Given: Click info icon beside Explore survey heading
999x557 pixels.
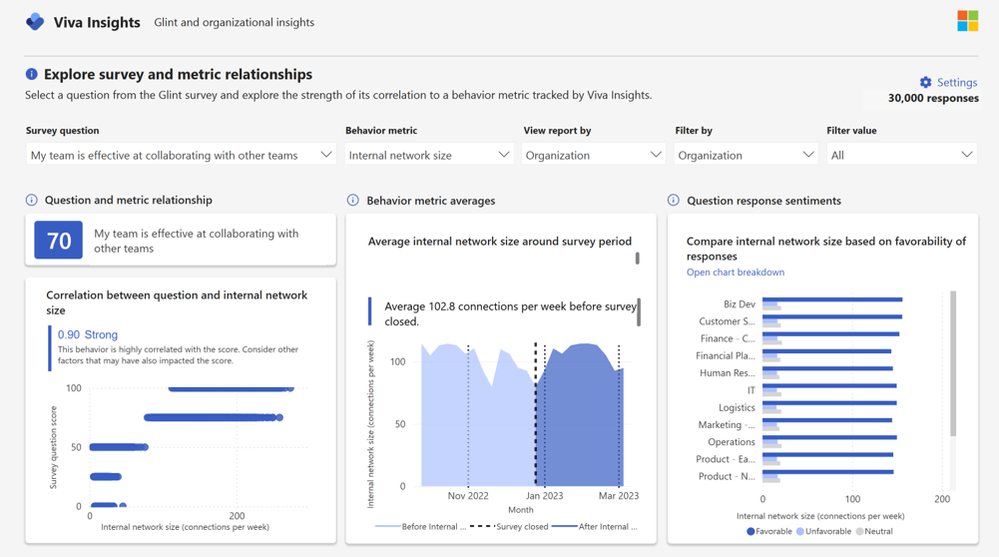Looking at the screenshot, I should [31, 74].
